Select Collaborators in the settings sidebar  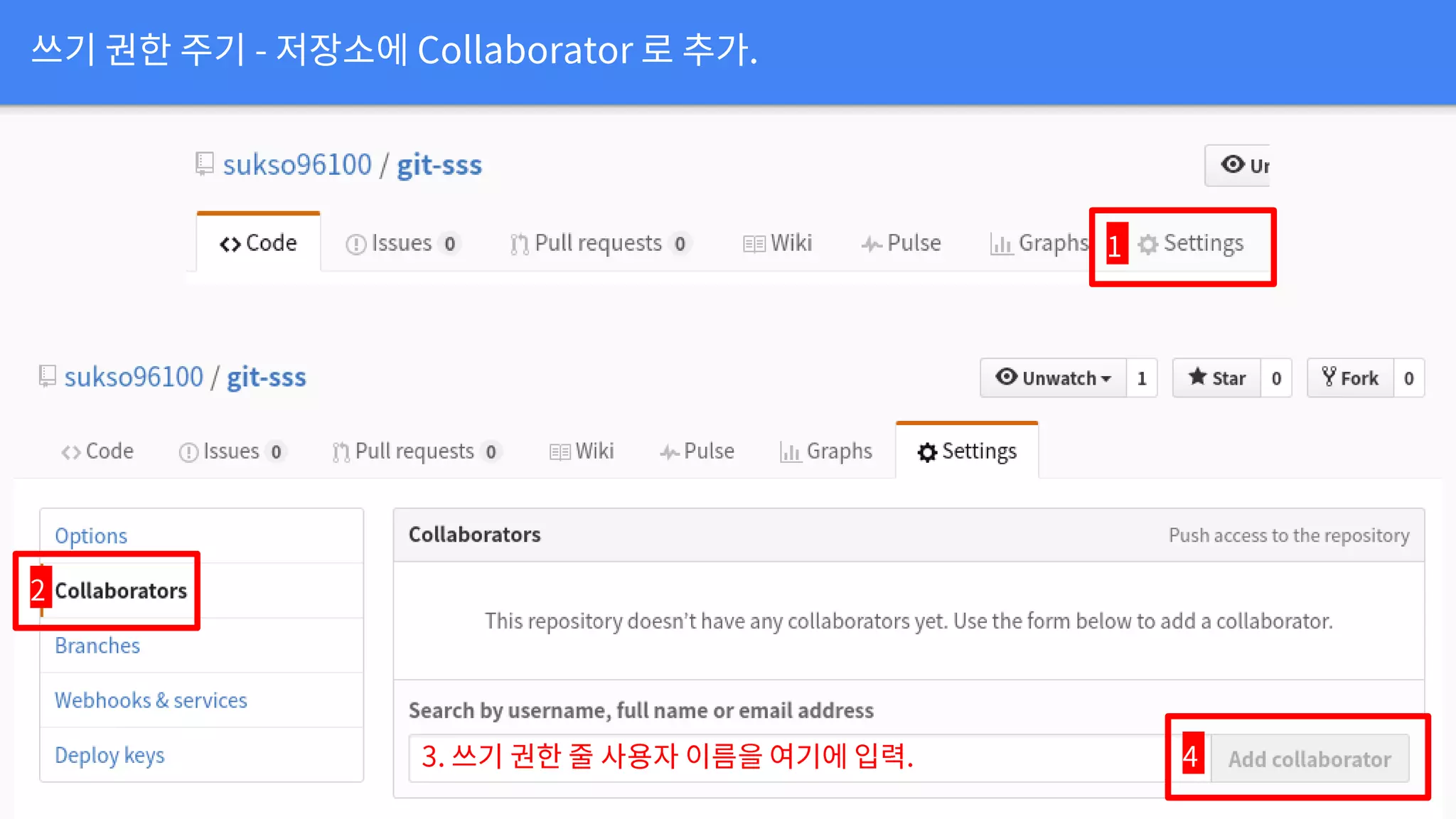[120, 591]
